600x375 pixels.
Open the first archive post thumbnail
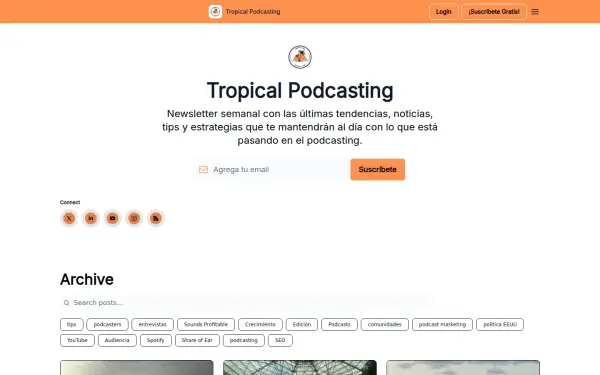tap(137, 368)
